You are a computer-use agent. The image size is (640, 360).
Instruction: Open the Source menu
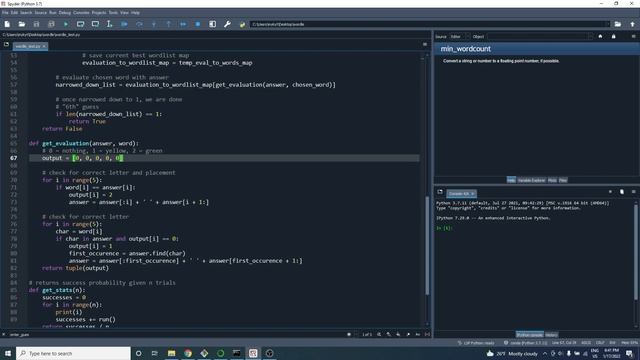coord(40,13)
